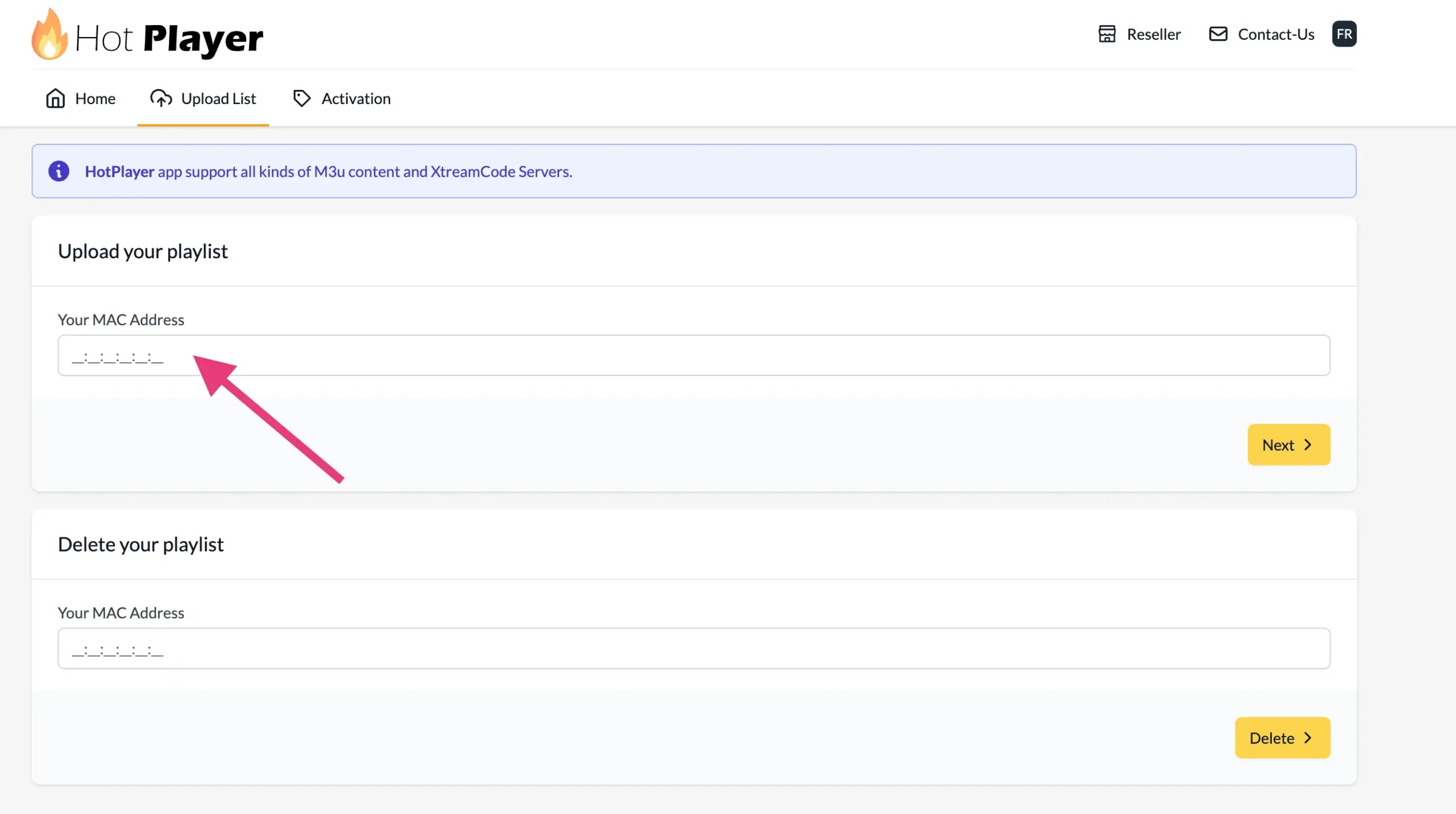The width and height of the screenshot is (1456, 814).
Task: Click the Upload List cloud icon
Action: coord(161,98)
